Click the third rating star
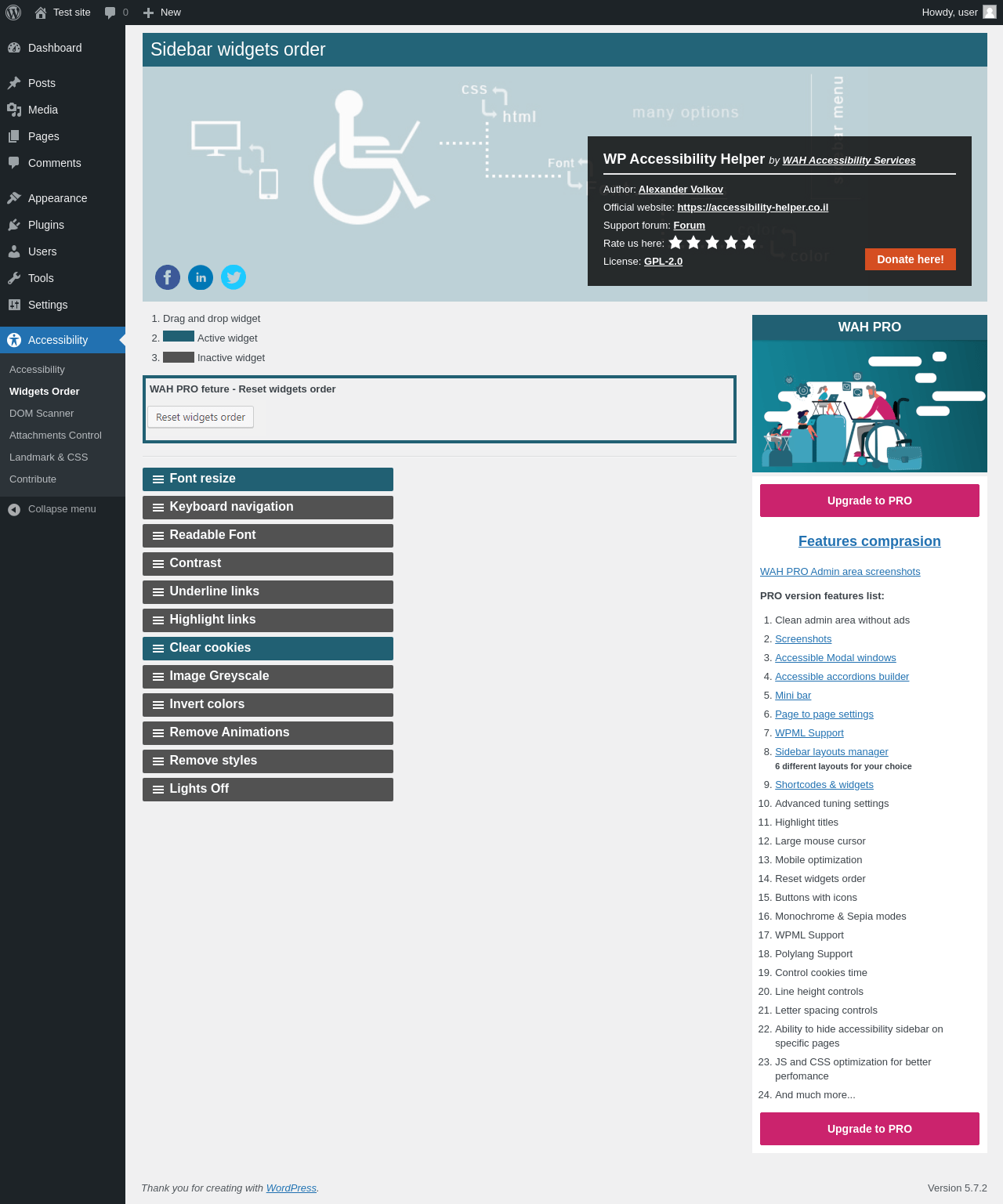Image resolution: width=1003 pixels, height=1204 pixels. click(712, 242)
